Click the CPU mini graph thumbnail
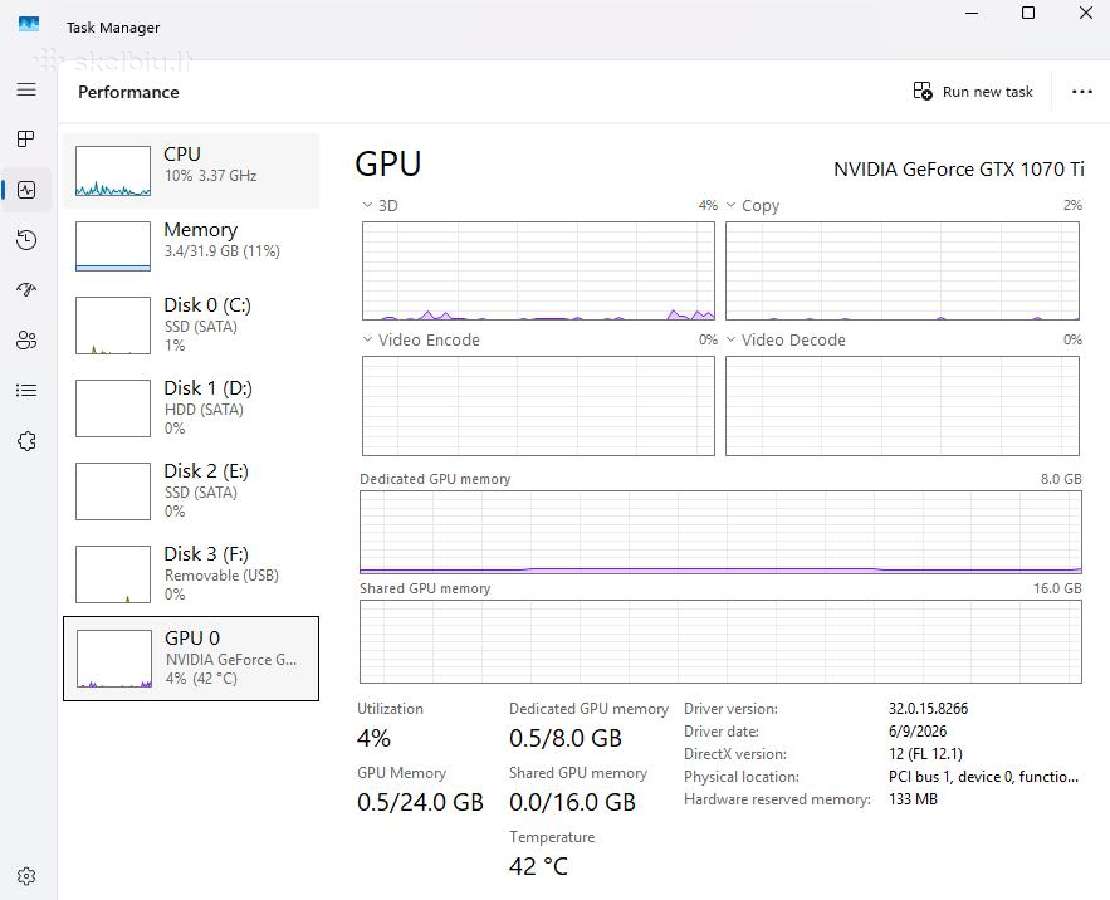The width and height of the screenshot is (1110, 900). tap(113, 171)
